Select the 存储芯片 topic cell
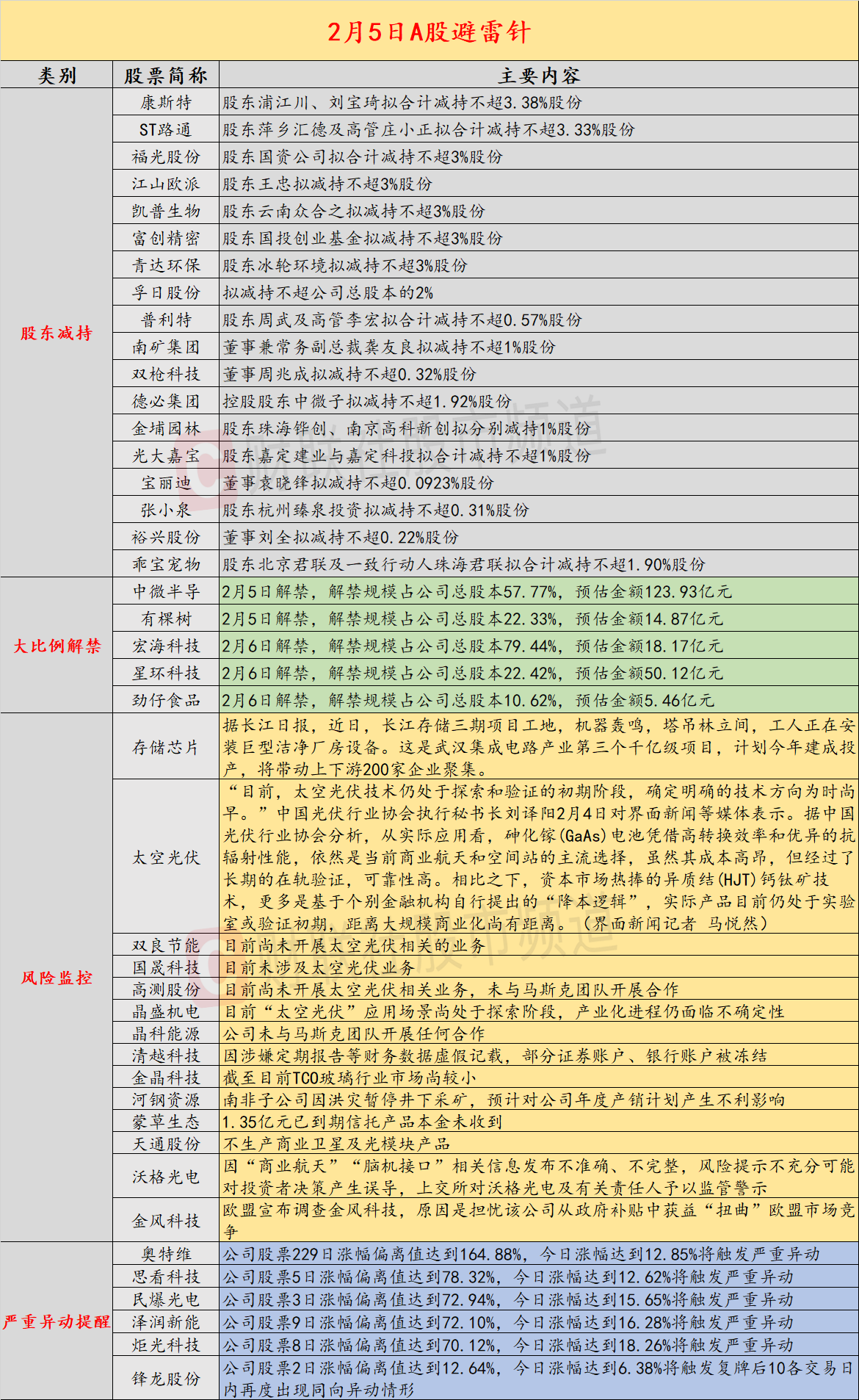 click(166, 747)
